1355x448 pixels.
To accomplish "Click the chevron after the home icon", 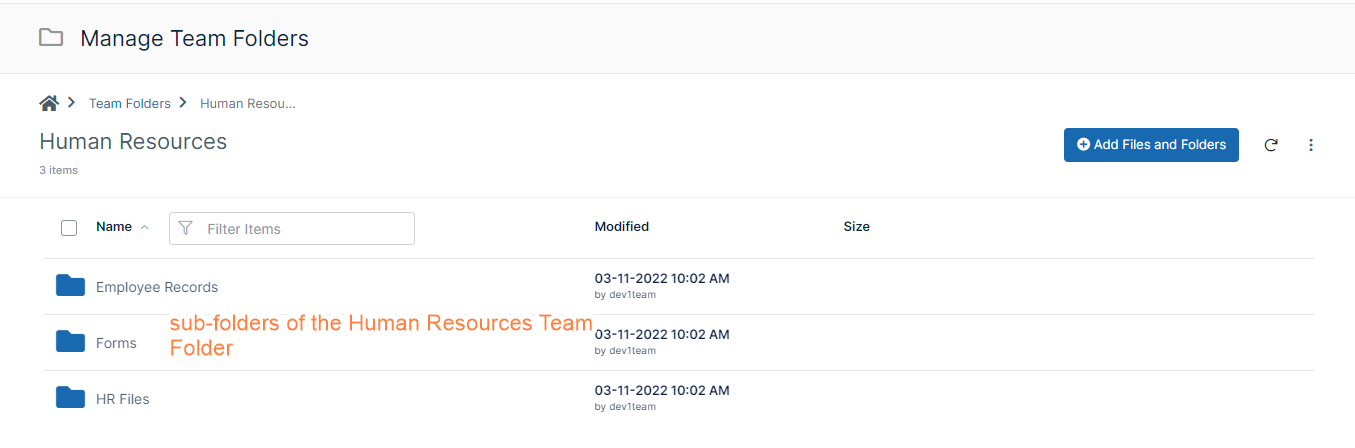I will point(72,103).
